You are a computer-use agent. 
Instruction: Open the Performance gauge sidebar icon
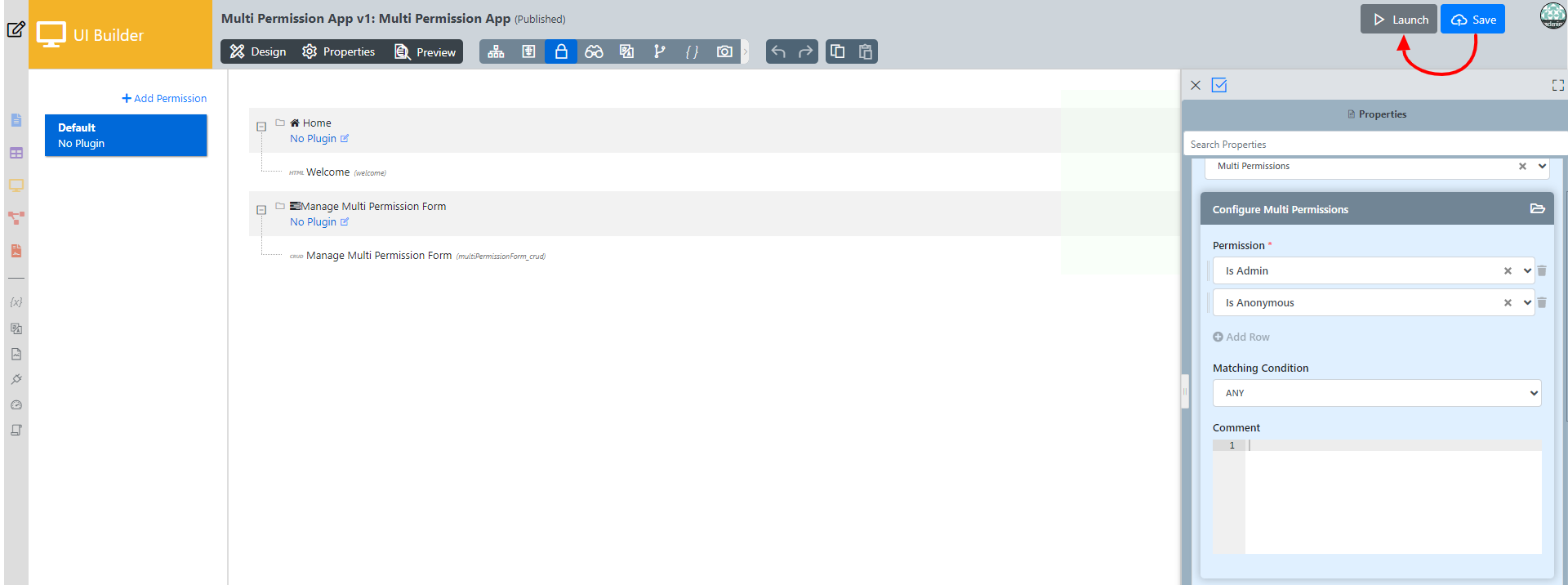[x=16, y=404]
